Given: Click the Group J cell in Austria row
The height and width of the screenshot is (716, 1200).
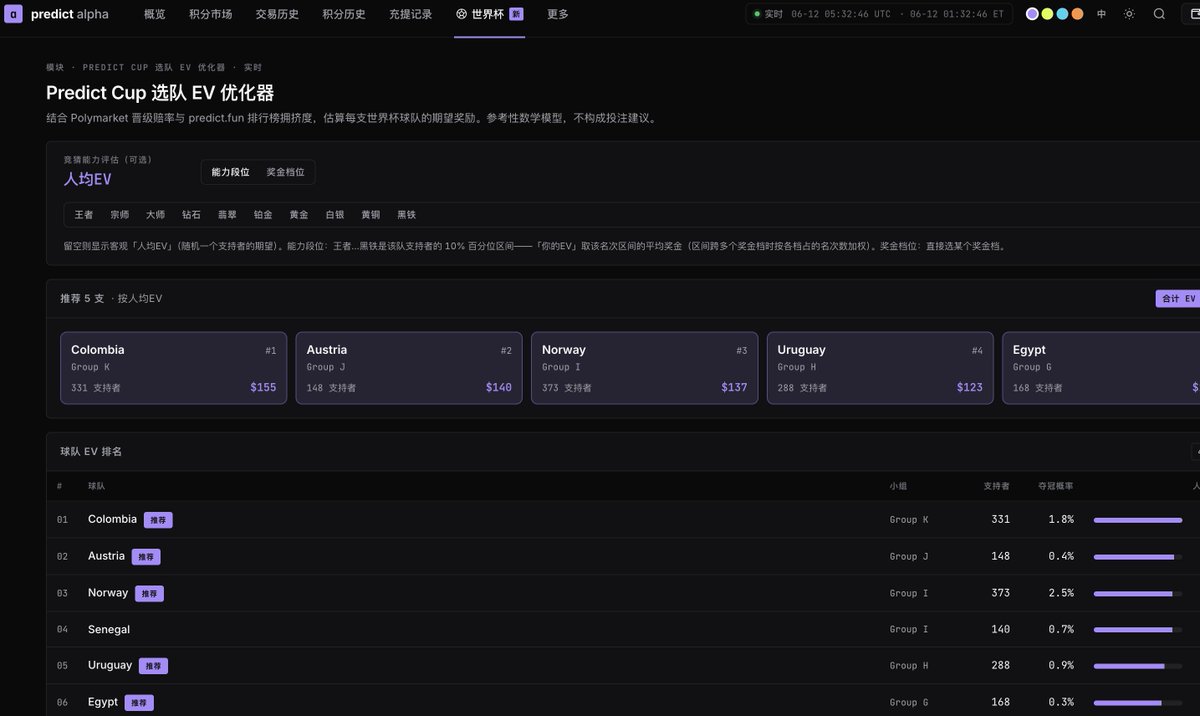Looking at the screenshot, I should 909,556.
